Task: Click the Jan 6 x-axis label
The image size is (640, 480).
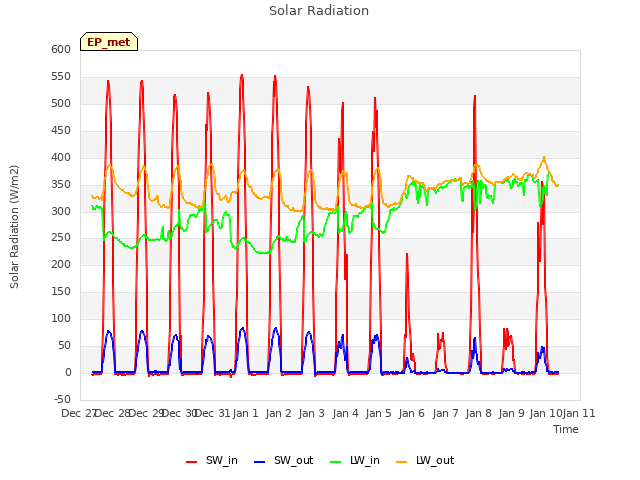Action: [x=411, y=413]
